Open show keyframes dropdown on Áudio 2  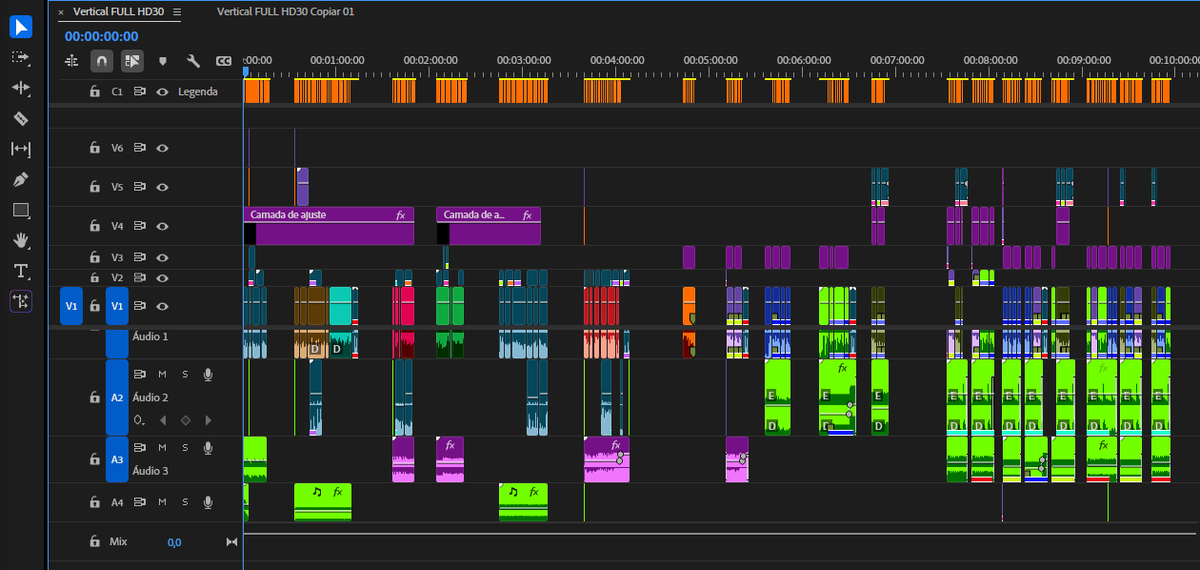tap(139, 420)
